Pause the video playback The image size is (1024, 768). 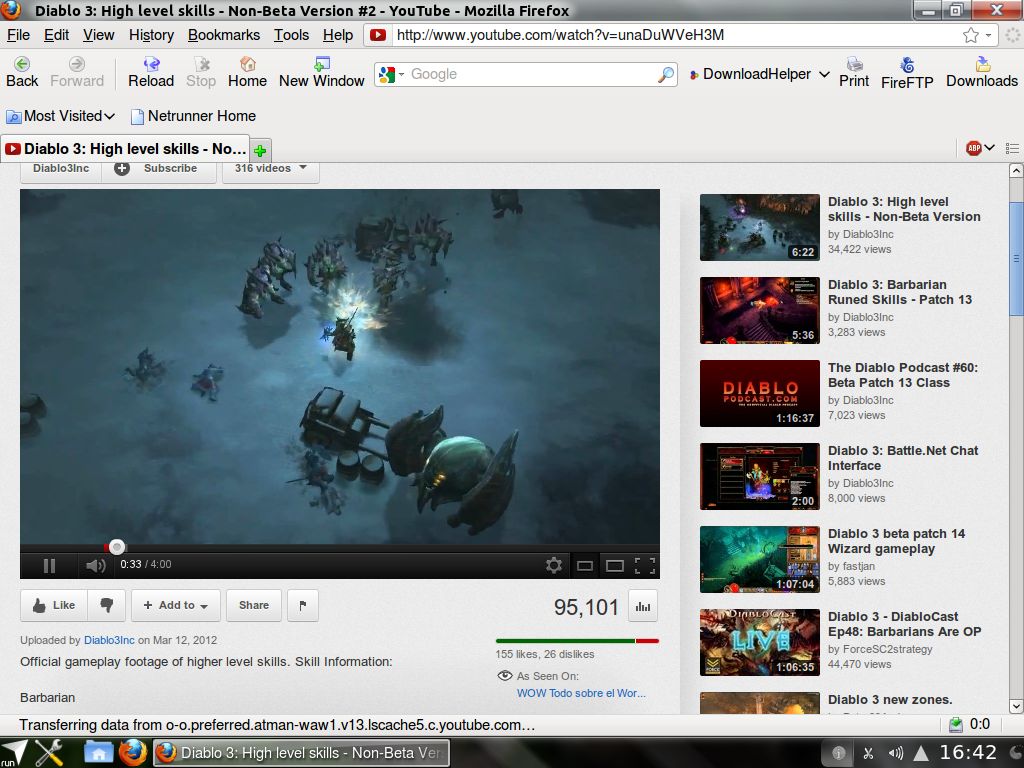(x=49, y=566)
